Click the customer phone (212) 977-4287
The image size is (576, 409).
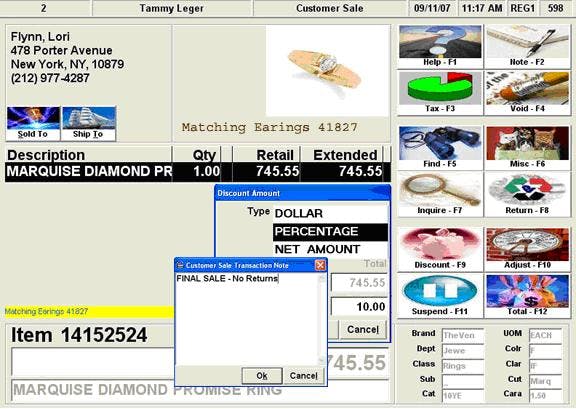50,78
